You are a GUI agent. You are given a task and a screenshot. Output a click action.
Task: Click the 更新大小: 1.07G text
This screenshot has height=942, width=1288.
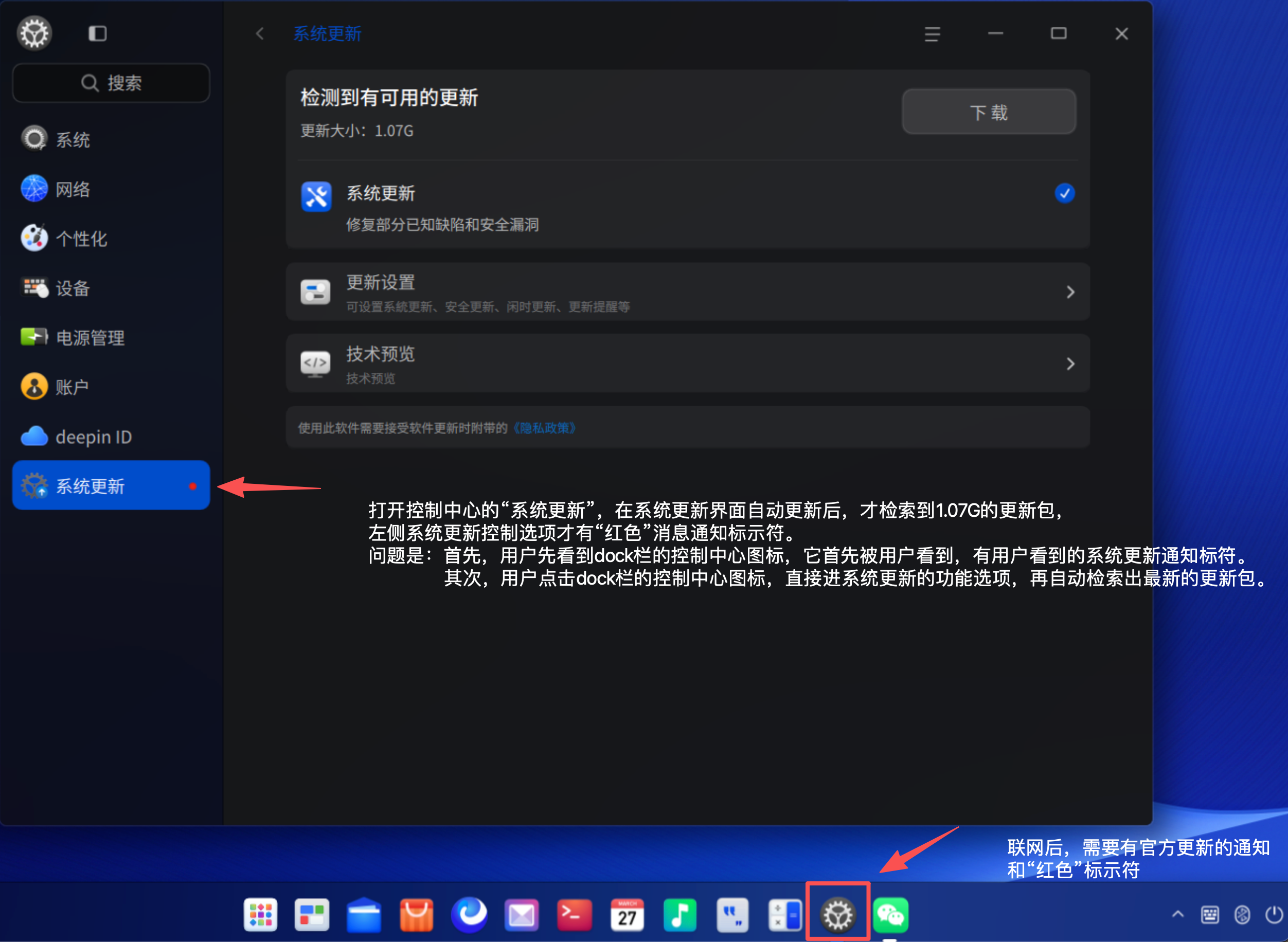[x=357, y=131]
